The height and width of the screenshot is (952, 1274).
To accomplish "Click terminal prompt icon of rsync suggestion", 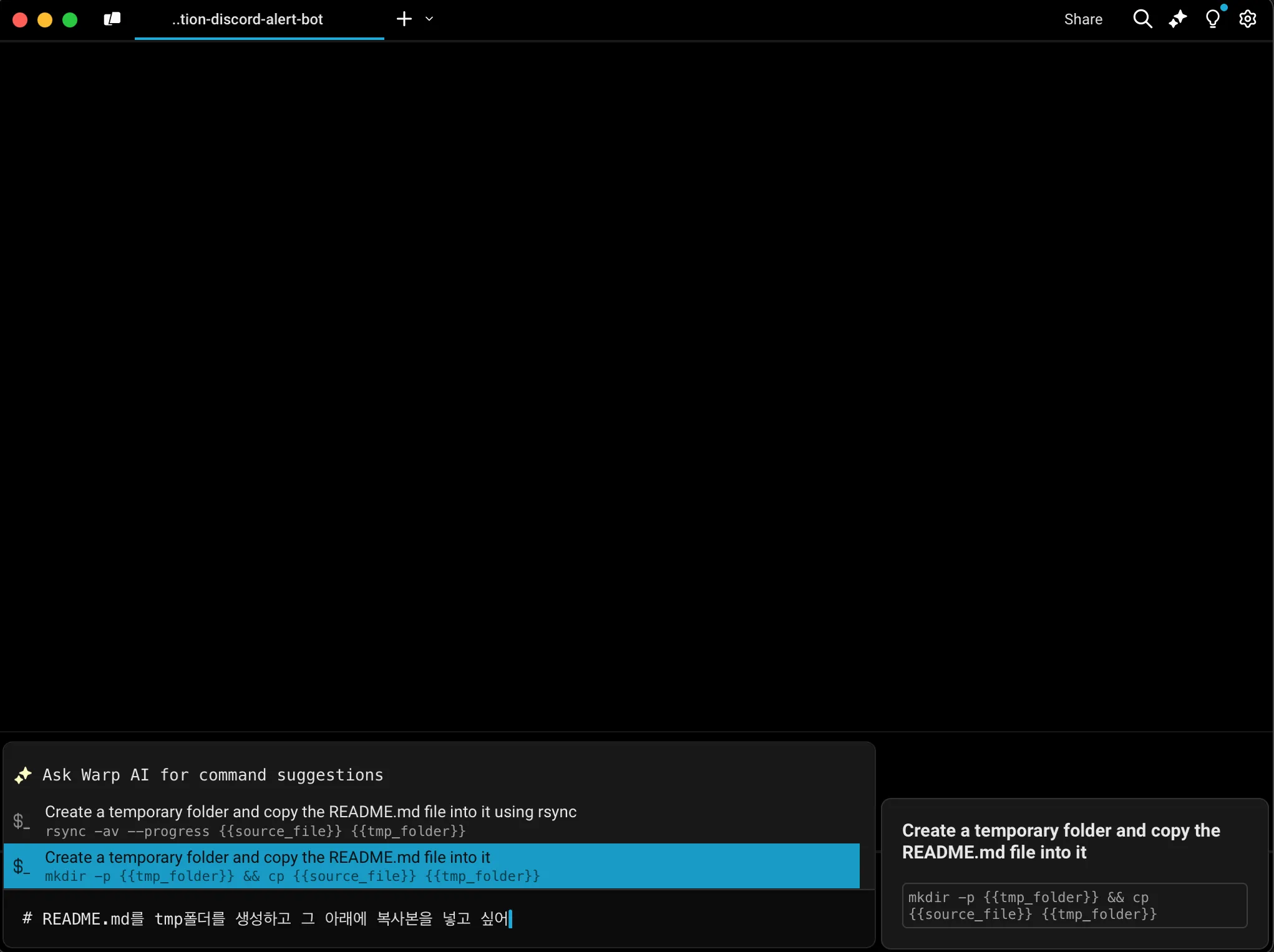I will tap(21, 821).
